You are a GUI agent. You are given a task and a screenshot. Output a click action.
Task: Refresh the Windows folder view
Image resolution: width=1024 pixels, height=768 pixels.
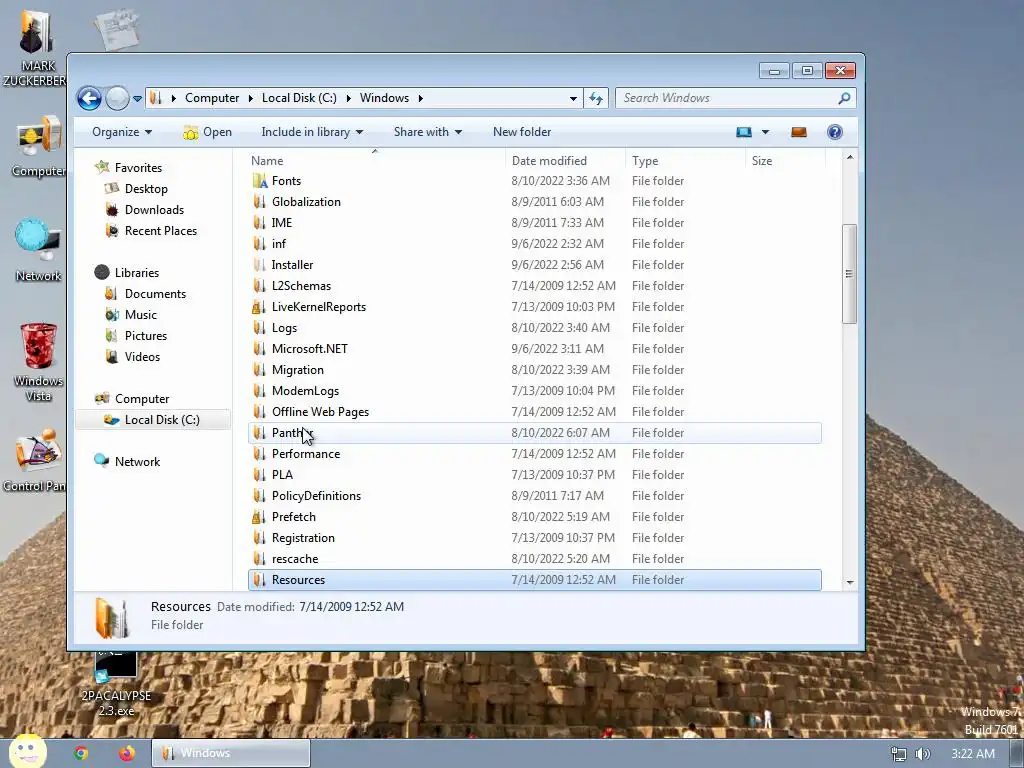click(x=596, y=98)
